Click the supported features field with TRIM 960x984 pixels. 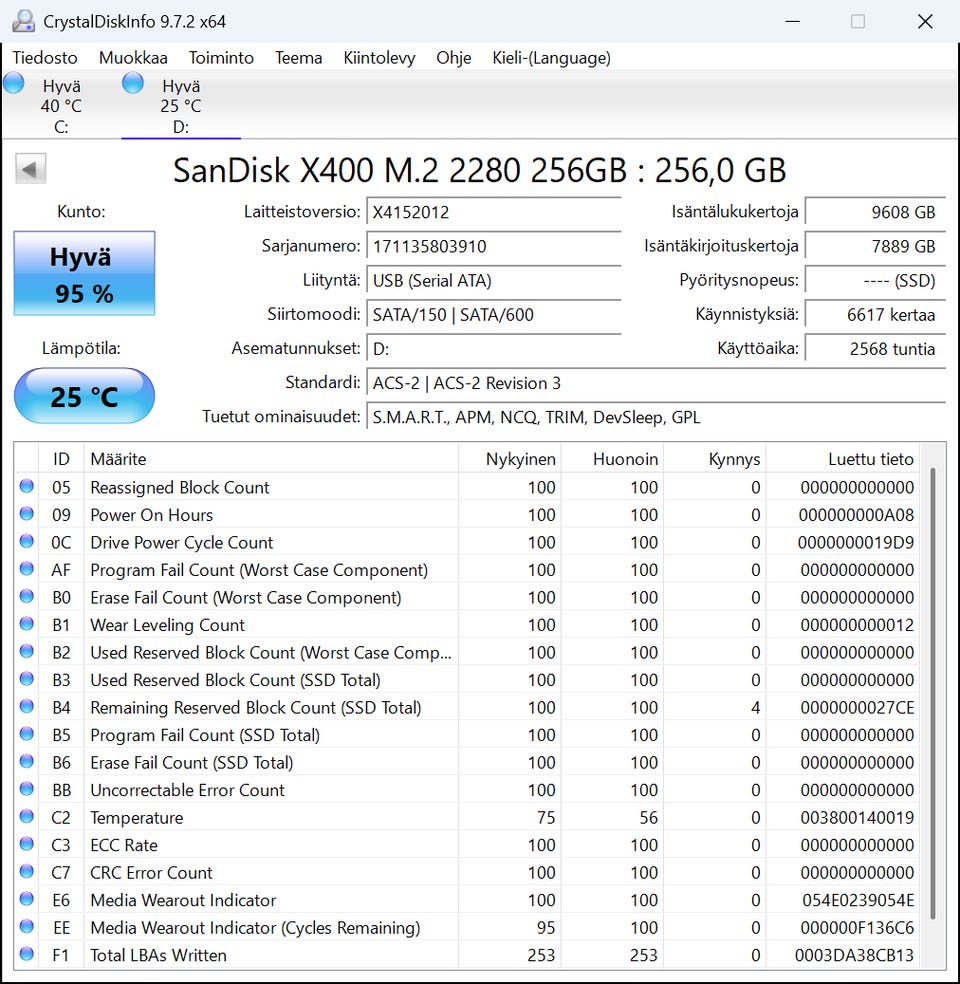(x=656, y=417)
